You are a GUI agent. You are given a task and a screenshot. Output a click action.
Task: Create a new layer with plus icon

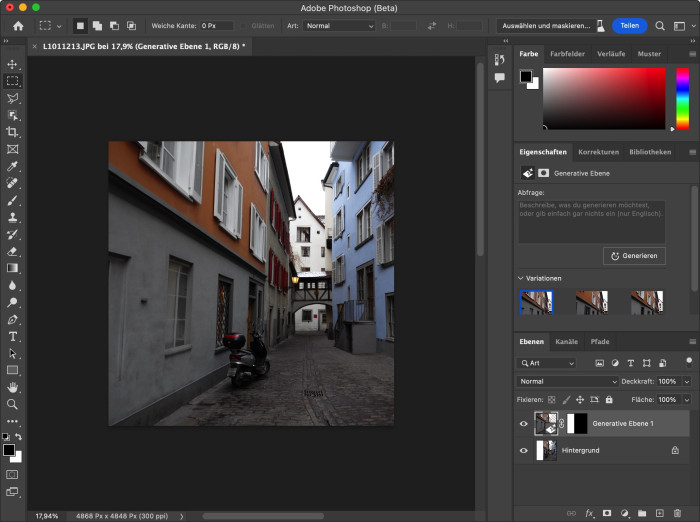point(660,513)
